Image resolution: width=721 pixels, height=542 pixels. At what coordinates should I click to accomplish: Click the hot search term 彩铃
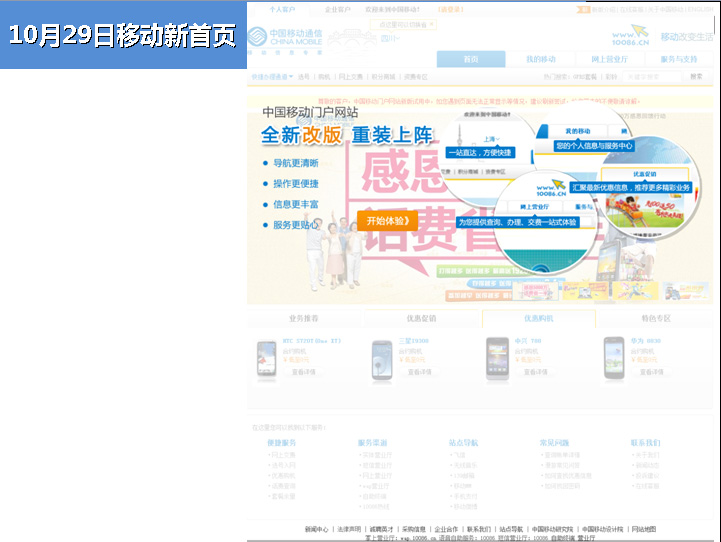click(x=611, y=77)
